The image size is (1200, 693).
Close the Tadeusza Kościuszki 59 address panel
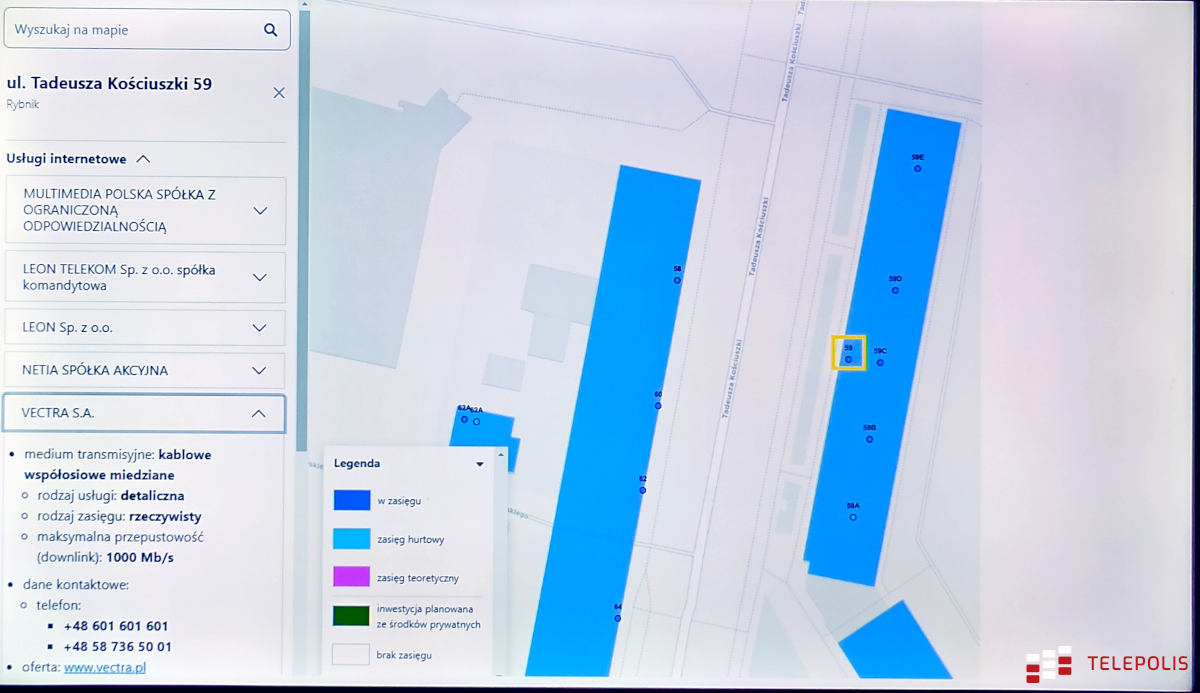(x=279, y=93)
